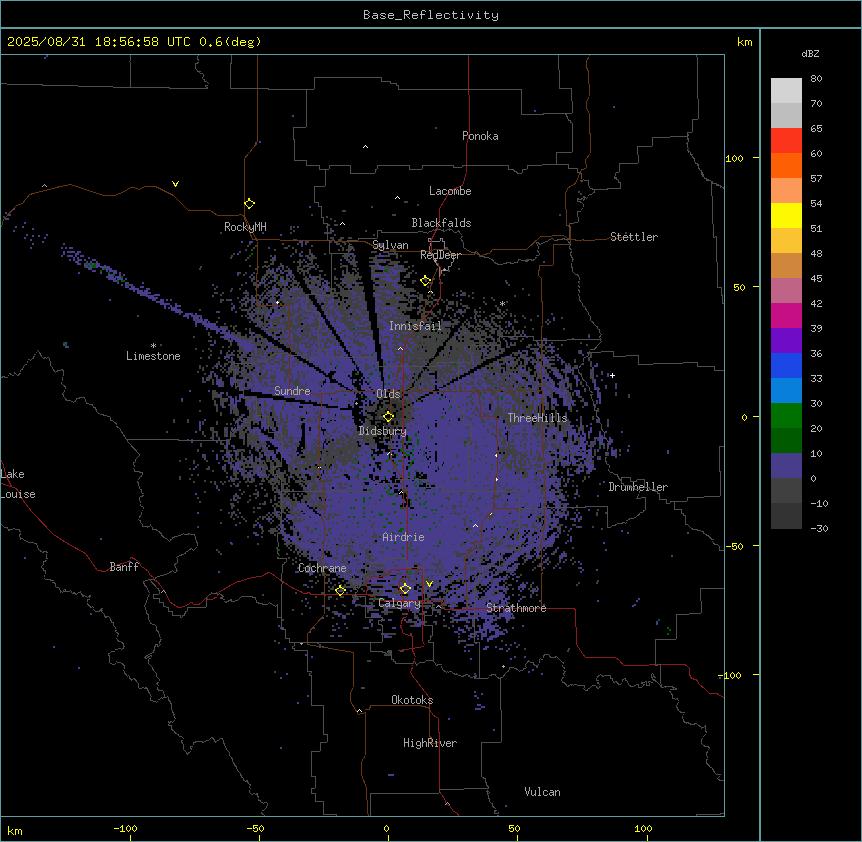Pick the bright yellow 51-54 dBZ legend color
Viewport: 862px width, 842px height.
[x=786, y=215]
